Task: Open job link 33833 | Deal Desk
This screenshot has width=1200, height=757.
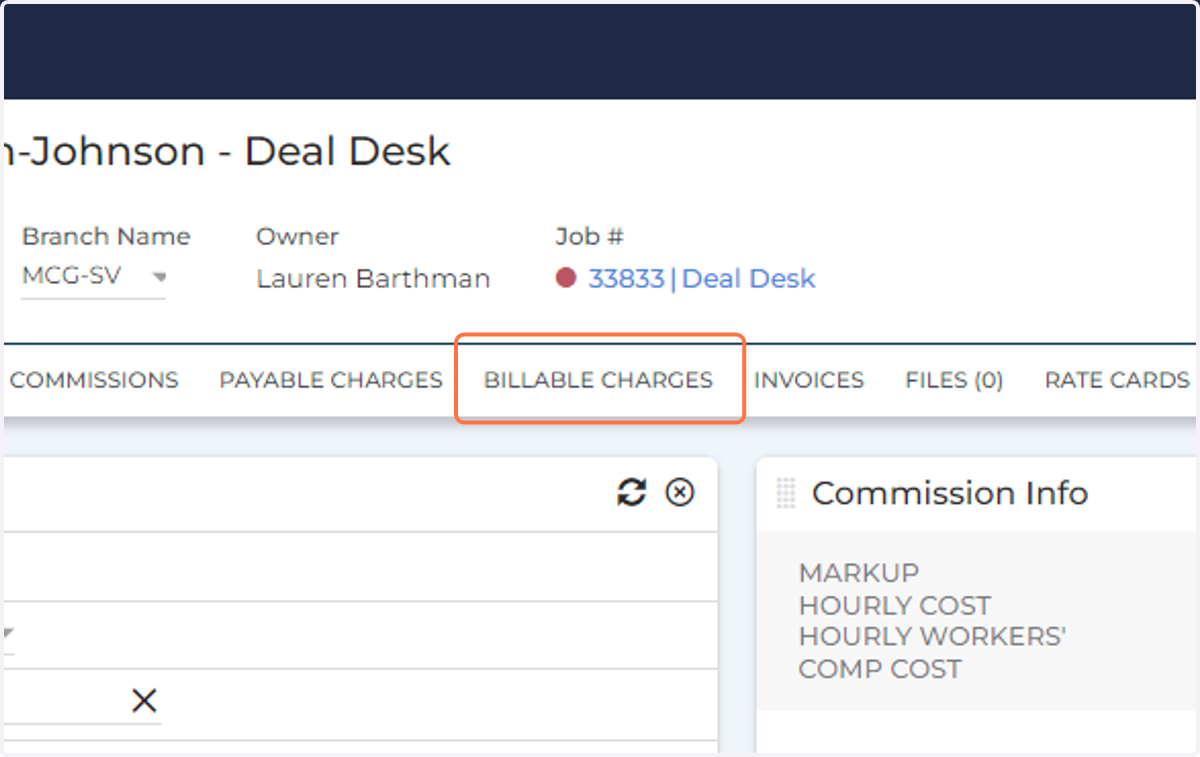Action: [702, 279]
